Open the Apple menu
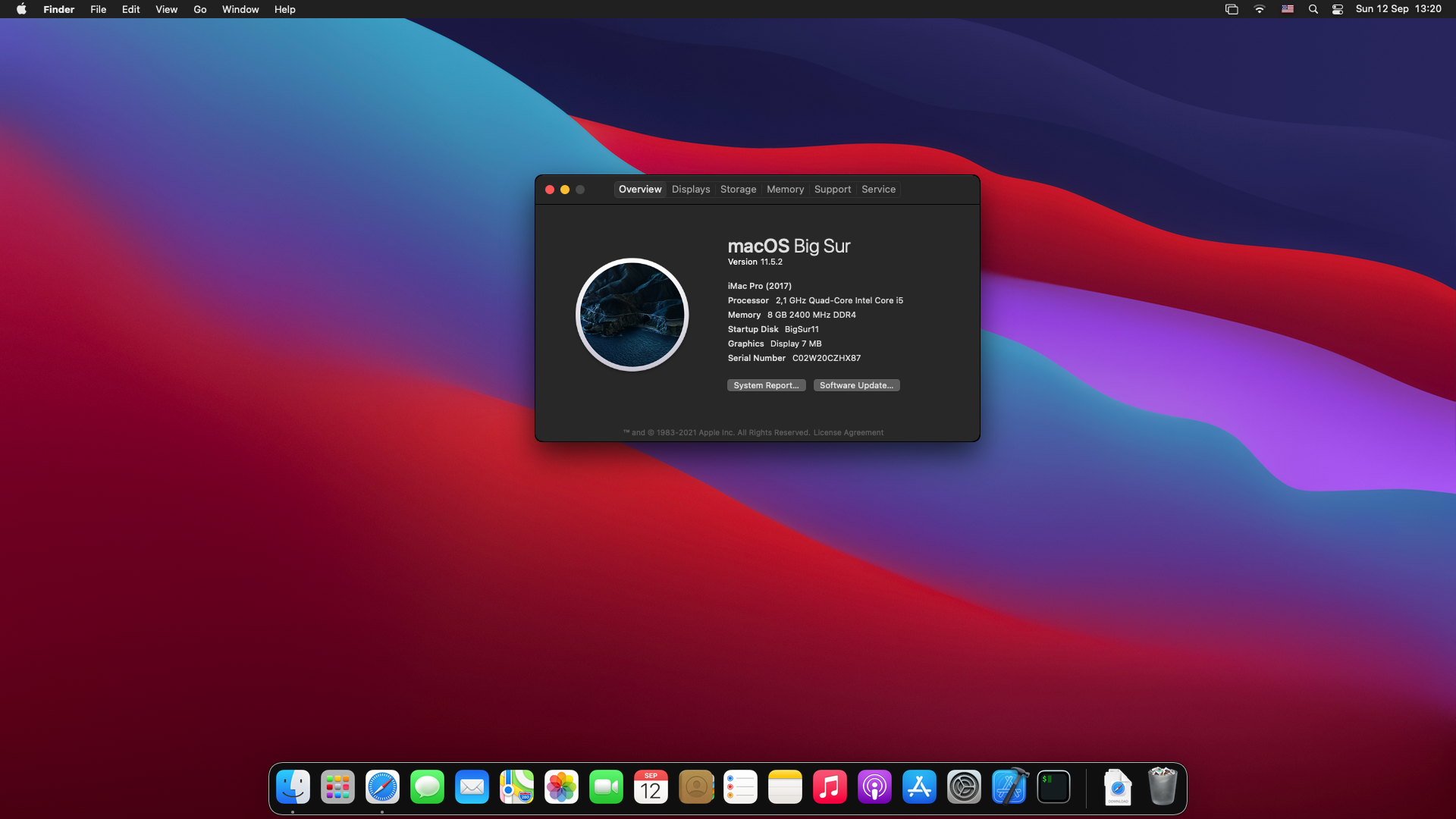This screenshot has width=1456, height=819. point(21,9)
